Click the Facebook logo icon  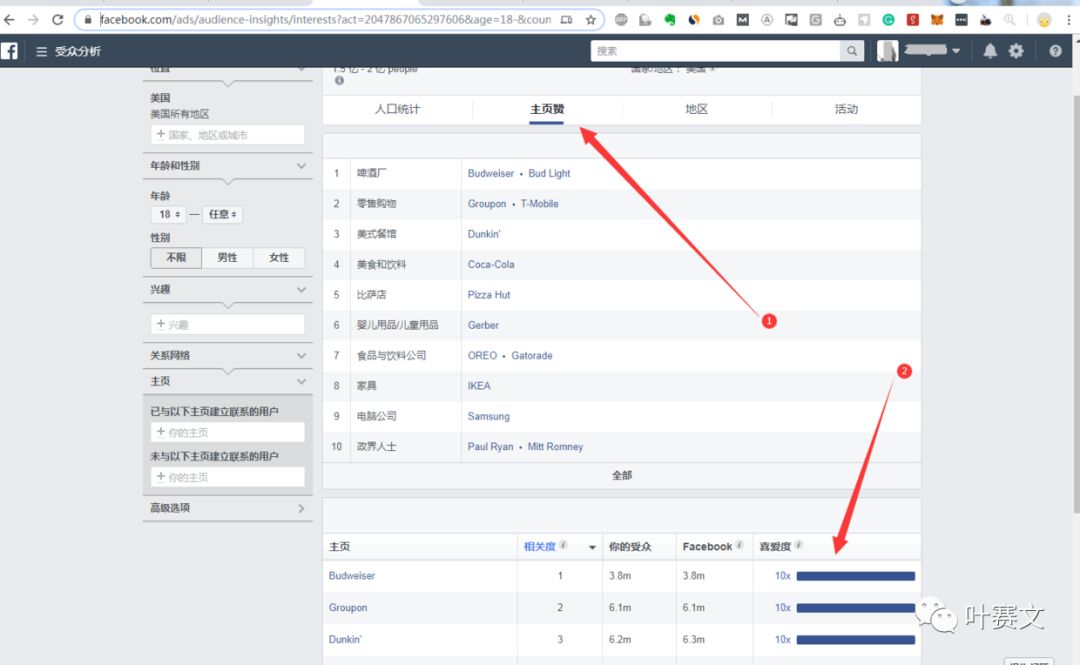9,51
